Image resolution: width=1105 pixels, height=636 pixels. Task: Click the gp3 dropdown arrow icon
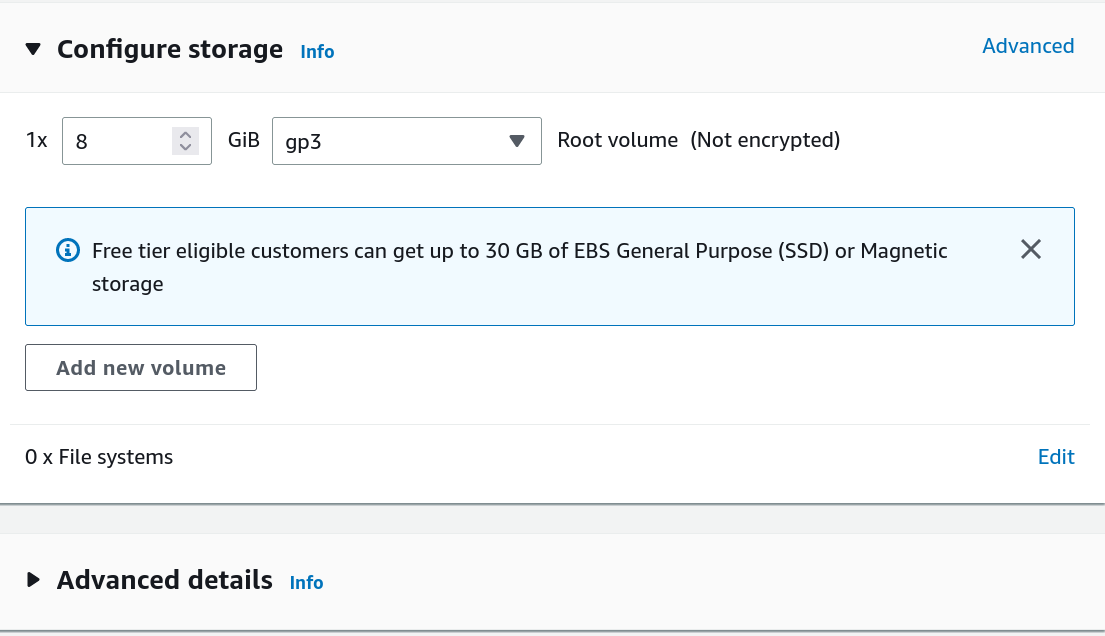coord(517,141)
